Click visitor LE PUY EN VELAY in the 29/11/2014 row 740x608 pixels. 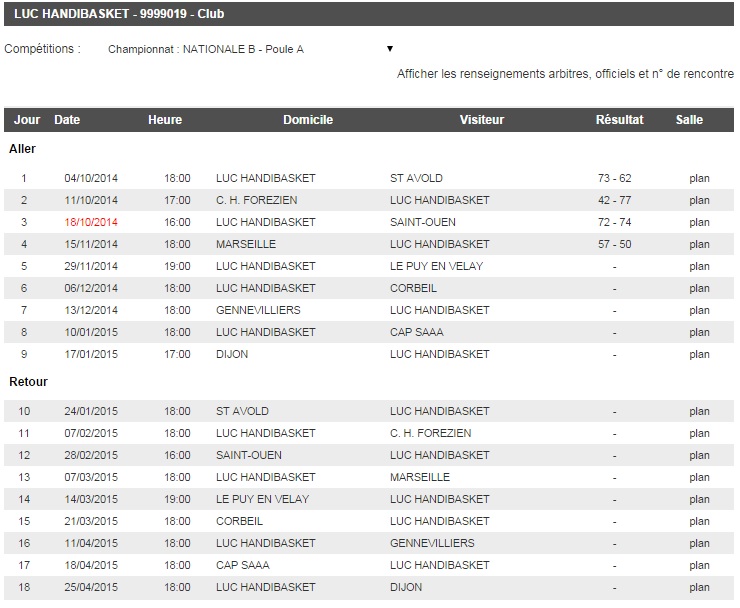coord(437,266)
